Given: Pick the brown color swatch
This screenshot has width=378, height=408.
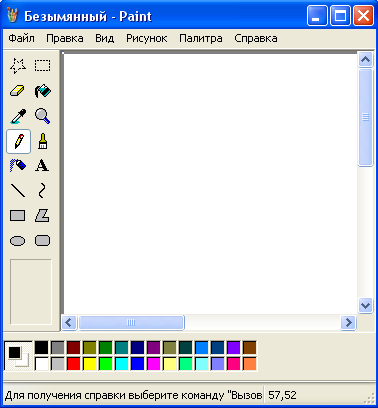Looking at the screenshot, I should [x=250, y=348].
